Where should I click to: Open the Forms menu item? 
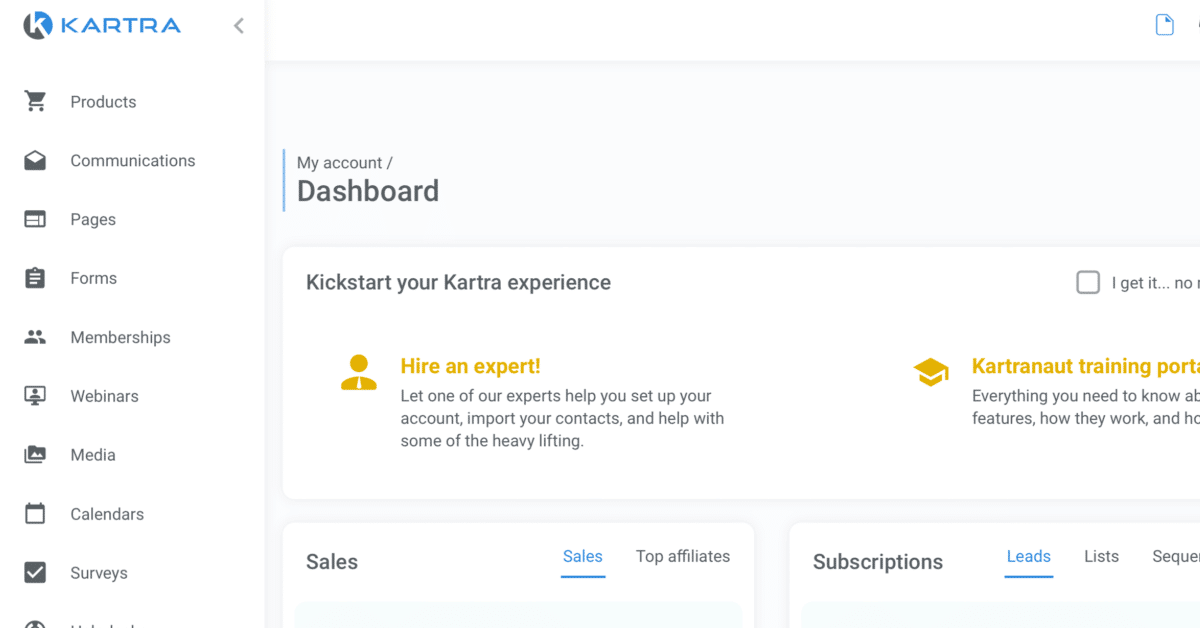(x=94, y=279)
